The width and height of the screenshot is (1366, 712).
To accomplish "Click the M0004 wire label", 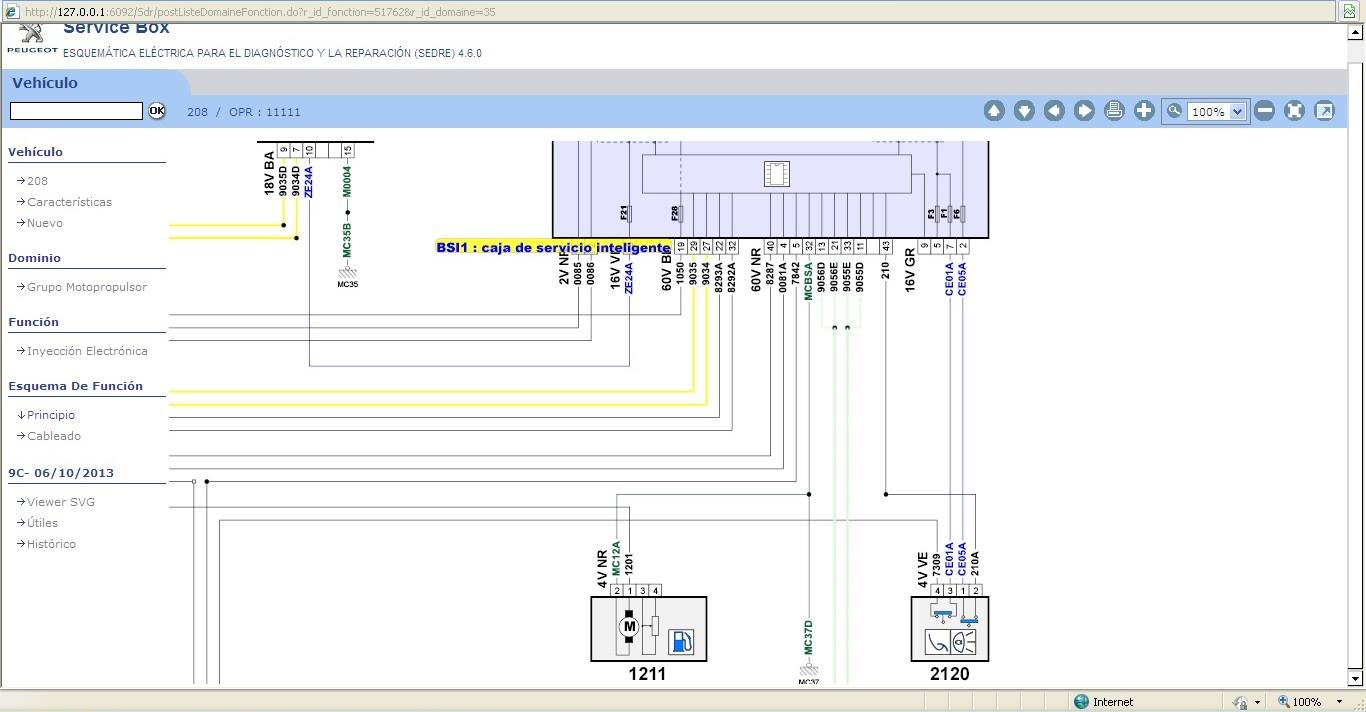I will [x=348, y=183].
